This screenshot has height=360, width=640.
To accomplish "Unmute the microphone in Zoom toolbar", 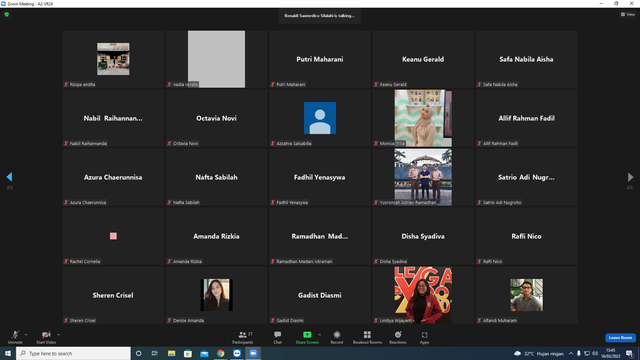I will (x=15, y=337).
